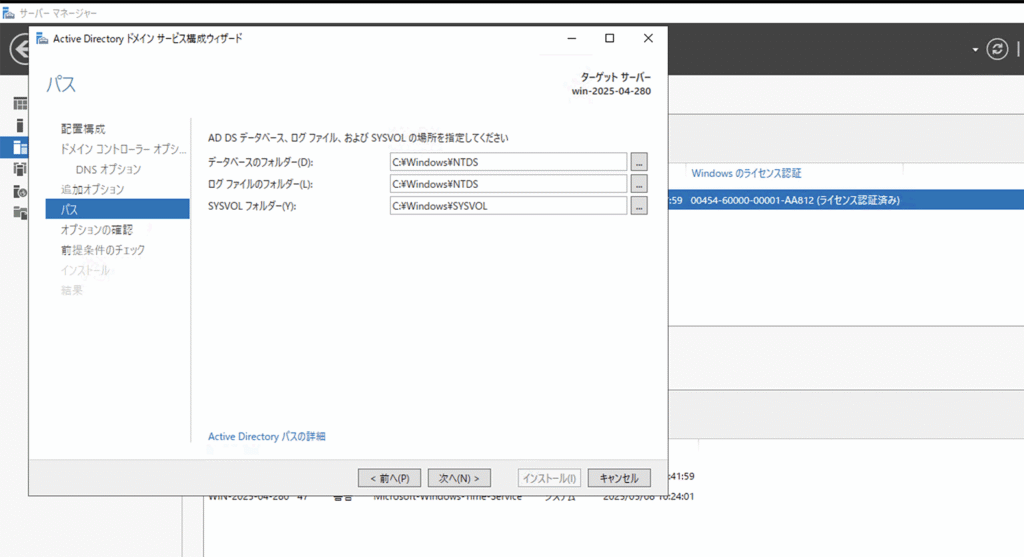This screenshot has height=557, width=1024.
Task: Click キャンセル button
Action: click(619, 478)
